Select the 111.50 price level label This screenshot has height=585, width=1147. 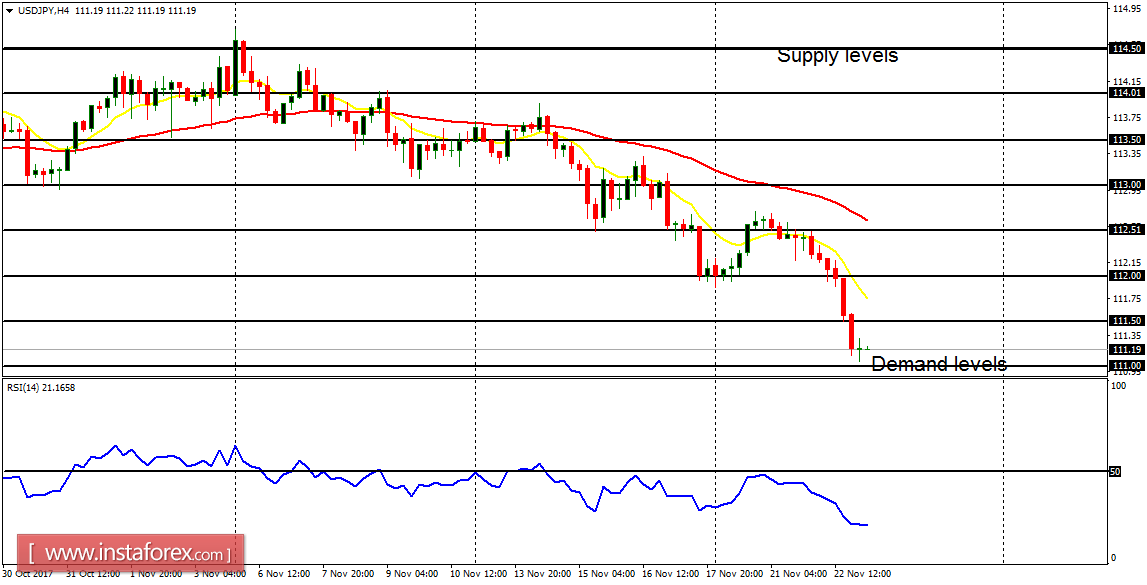[x=1126, y=321]
